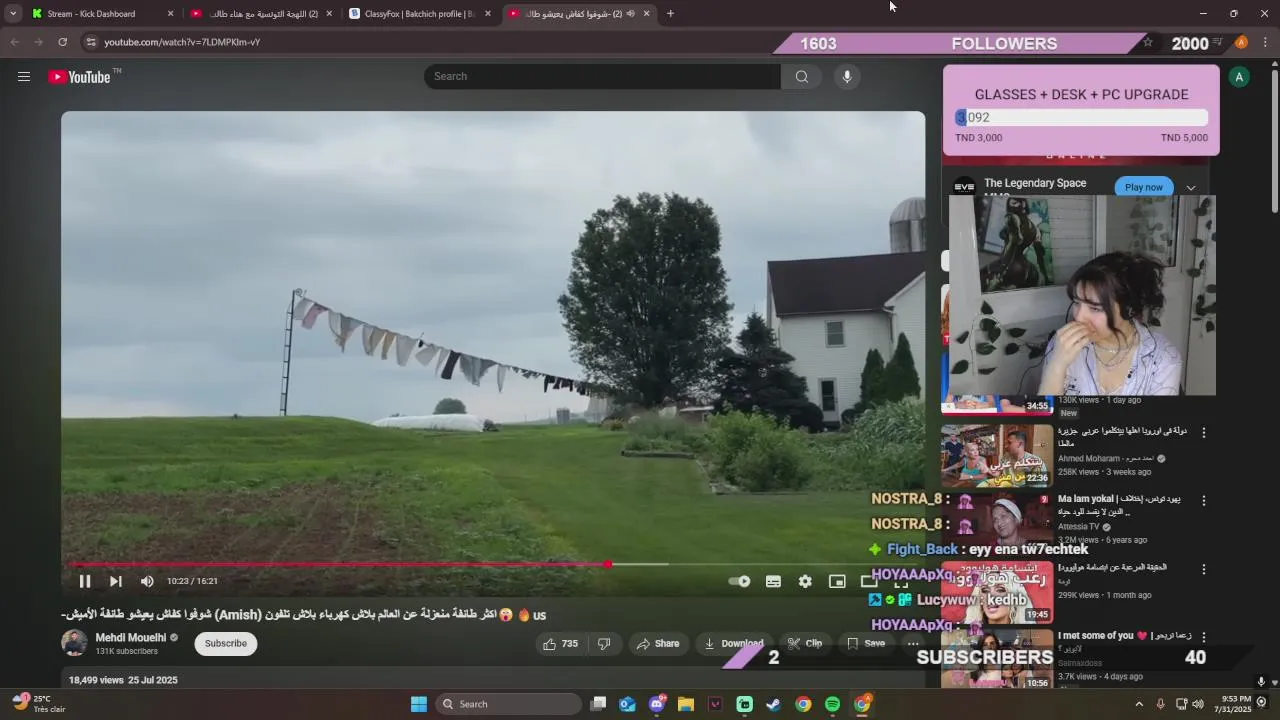
Task: Open Discord from the taskbar
Action: coord(657,704)
